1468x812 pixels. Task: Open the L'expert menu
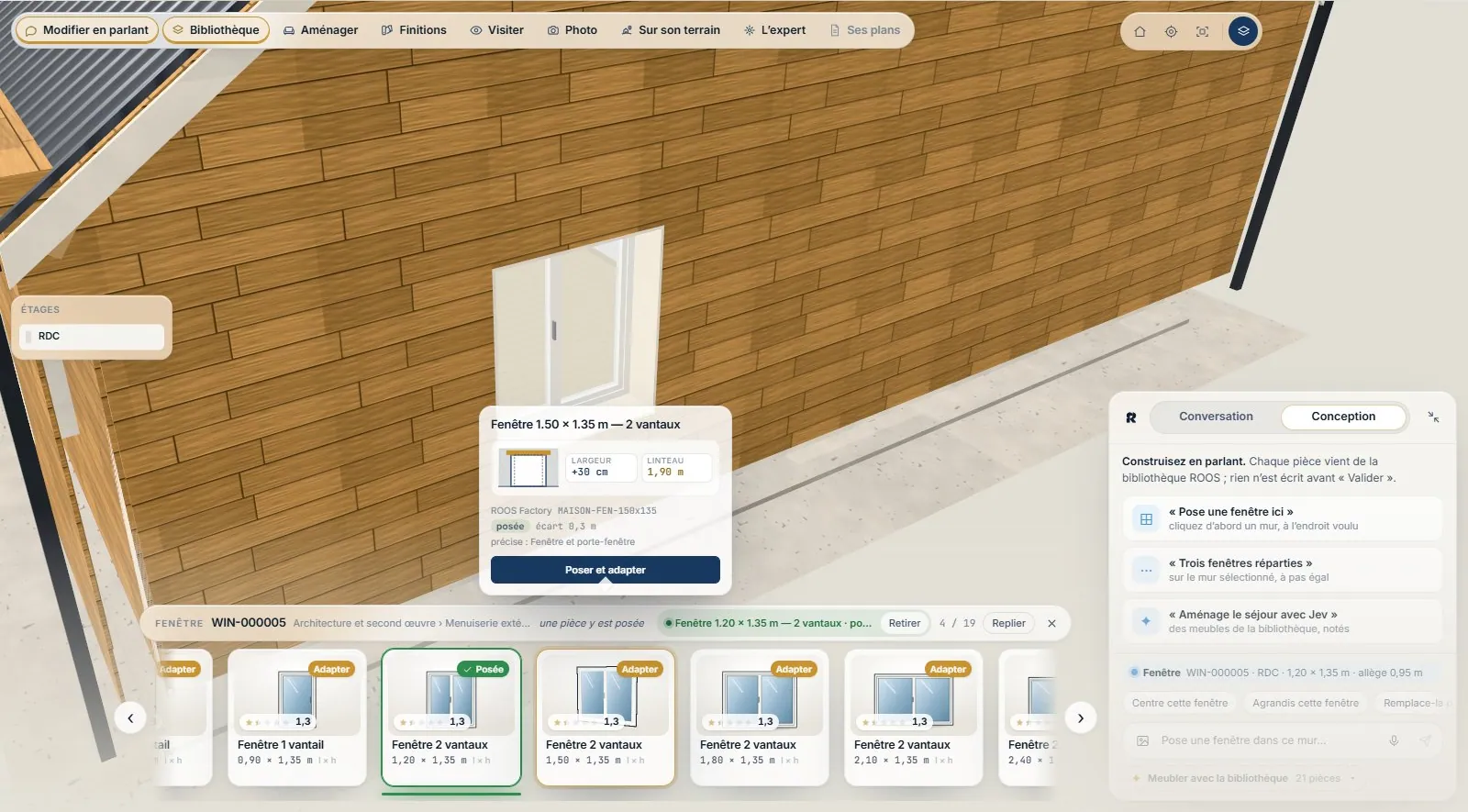point(775,30)
